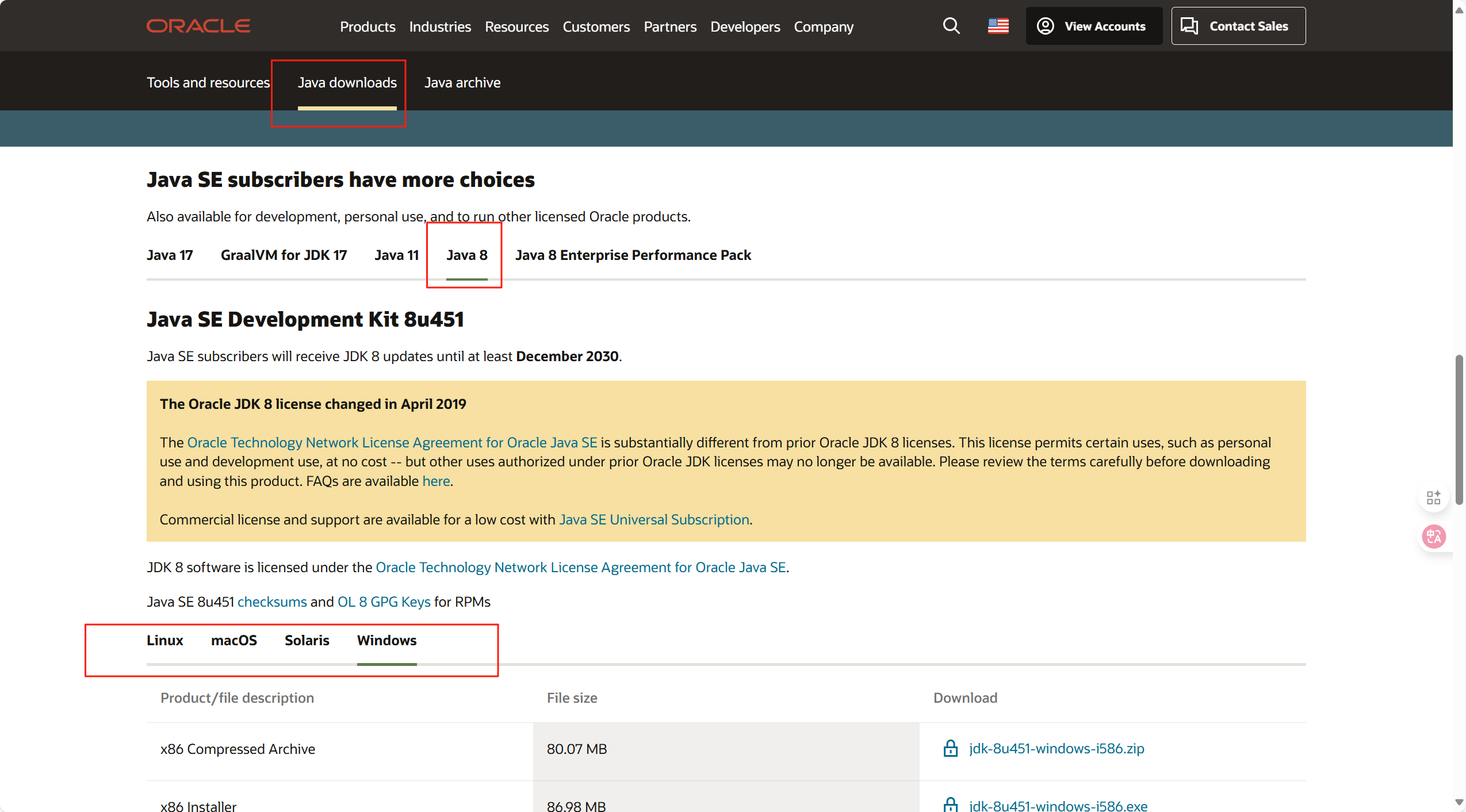Image resolution: width=1466 pixels, height=812 pixels.
Task: Switch to the macOS platform tab
Action: [x=234, y=640]
